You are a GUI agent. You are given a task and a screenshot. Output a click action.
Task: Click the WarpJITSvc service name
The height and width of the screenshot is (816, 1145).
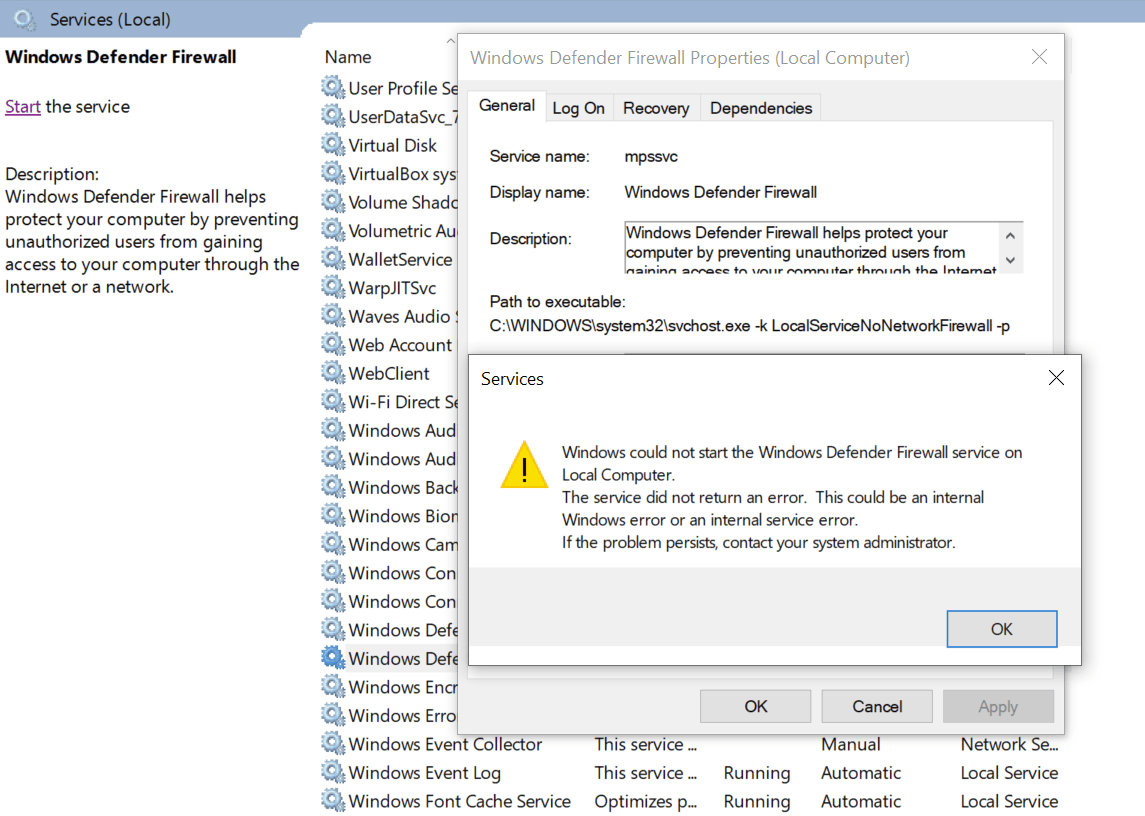coord(392,288)
